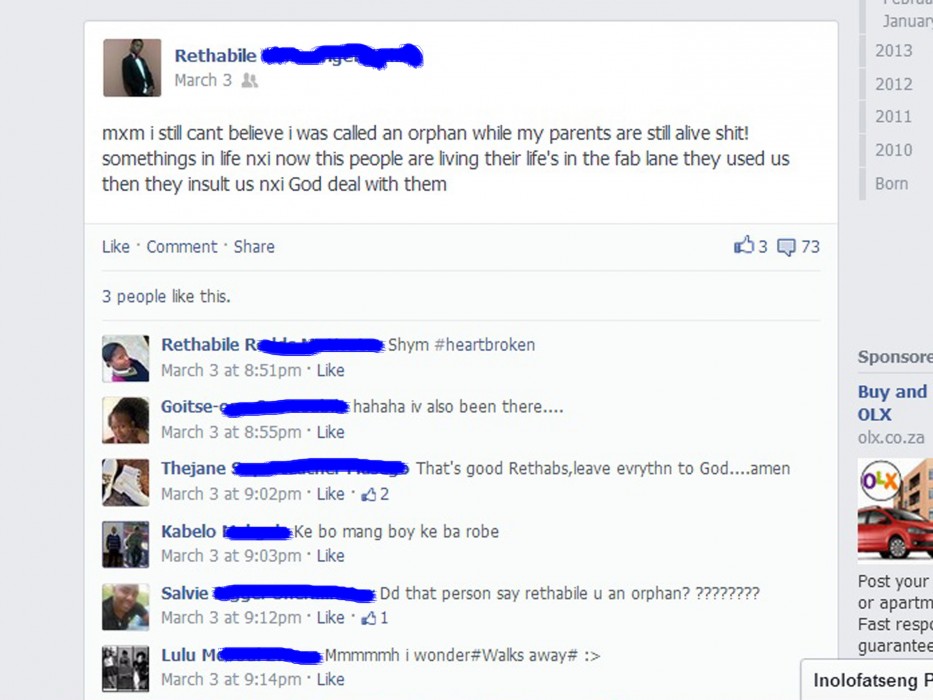View who likes via '3 people like this'
The height and width of the screenshot is (700, 933).
166,296
